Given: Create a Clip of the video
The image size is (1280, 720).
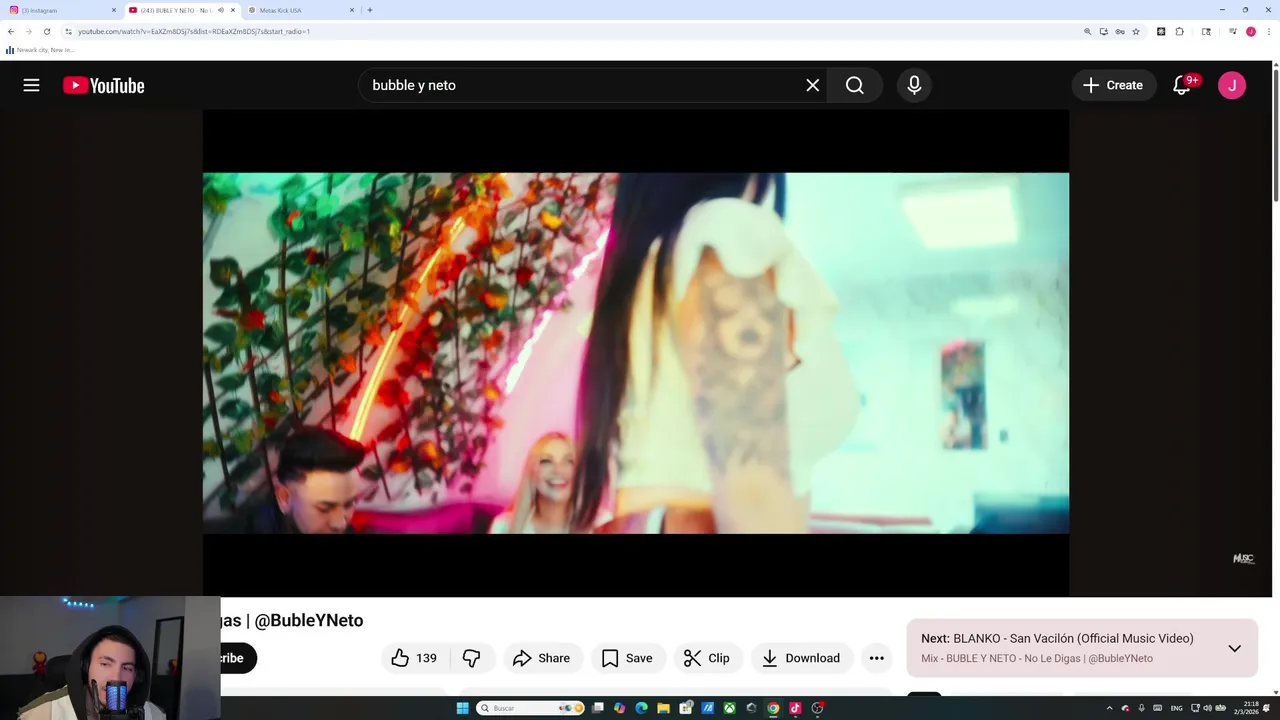Looking at the screenshot, I should coord(707,658).
